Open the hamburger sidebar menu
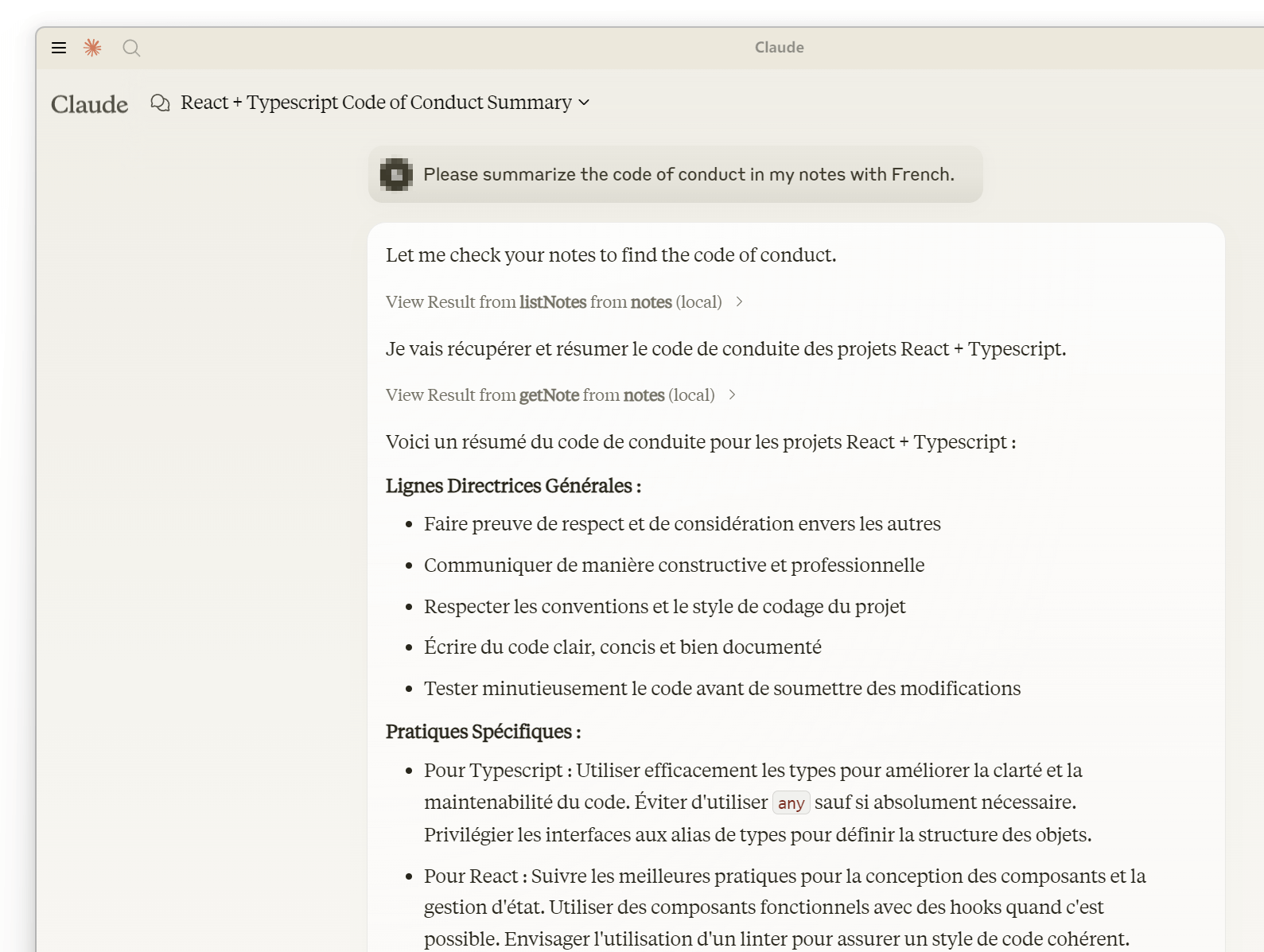The width and height of the screenshot is (1264, 952). (59, 48)
